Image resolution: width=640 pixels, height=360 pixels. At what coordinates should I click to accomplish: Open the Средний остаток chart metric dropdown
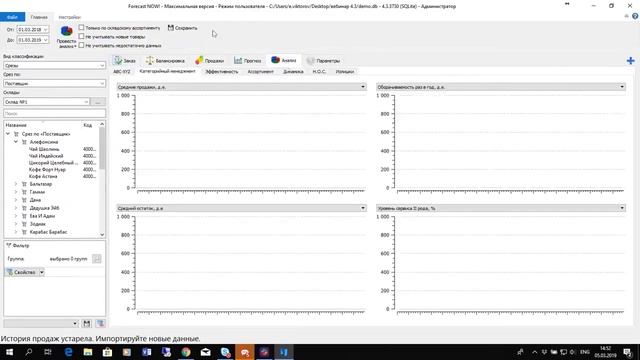(241, 208)
